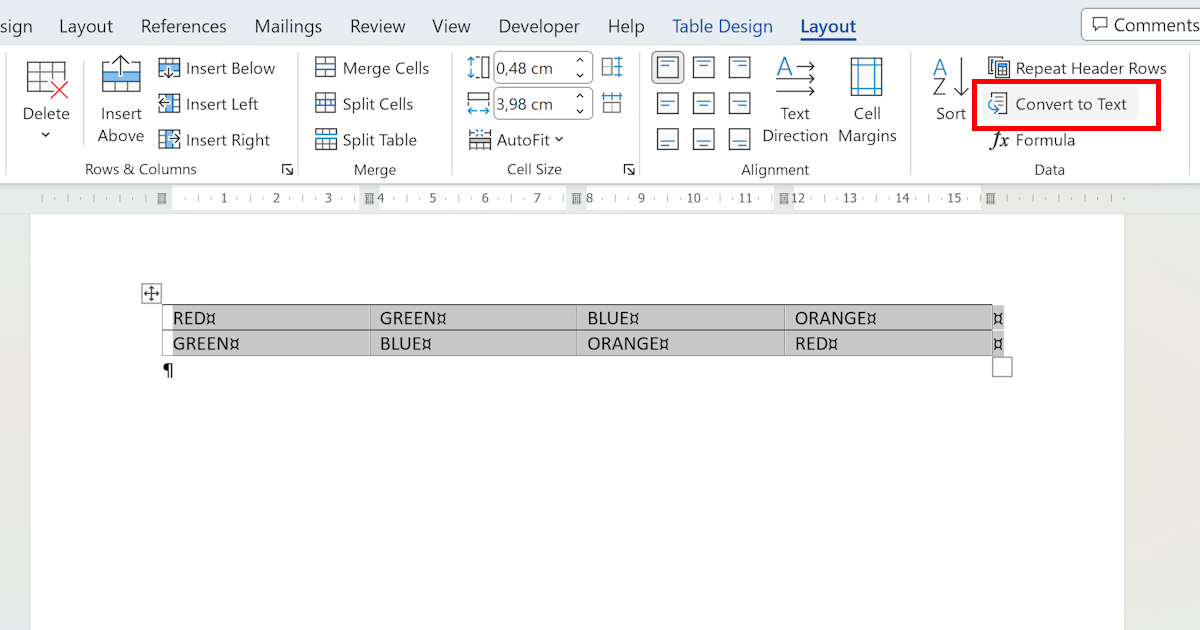The image size is (1200, 630).
Task: Enable Align Center alignment
Action: 703,103
